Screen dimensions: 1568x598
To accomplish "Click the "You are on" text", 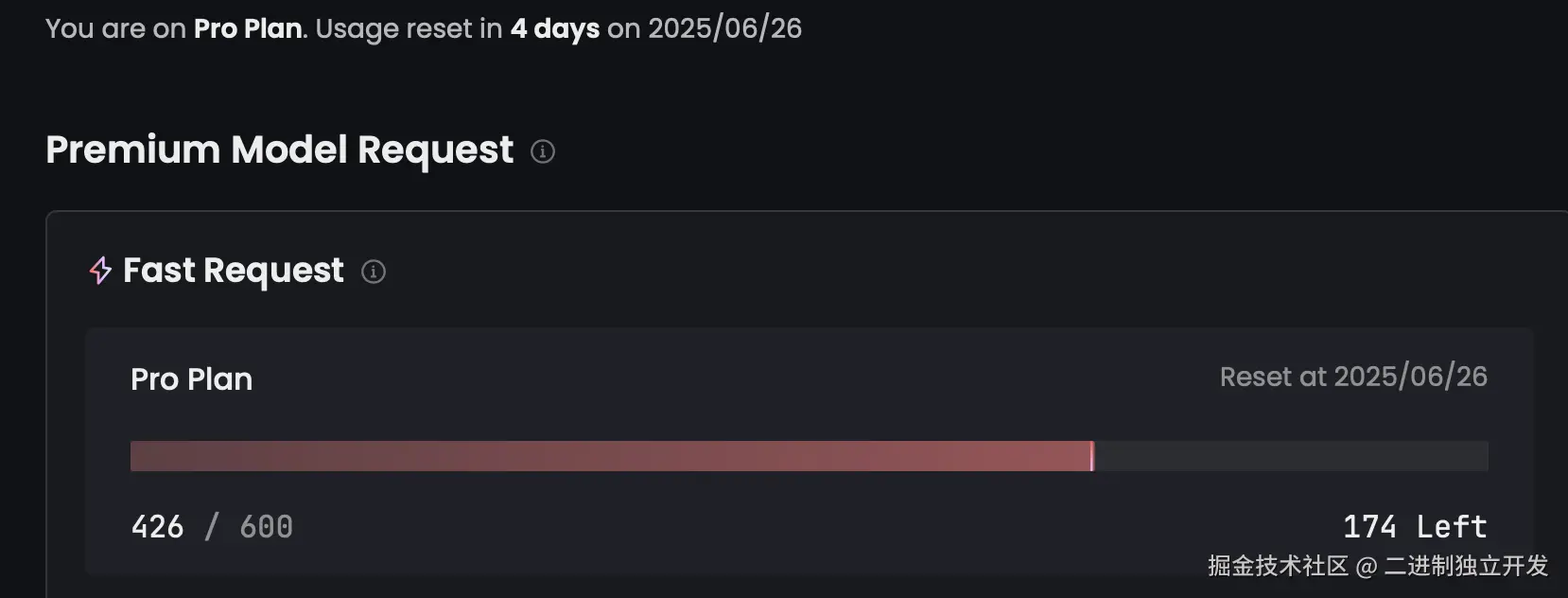I will coord(115,28).
